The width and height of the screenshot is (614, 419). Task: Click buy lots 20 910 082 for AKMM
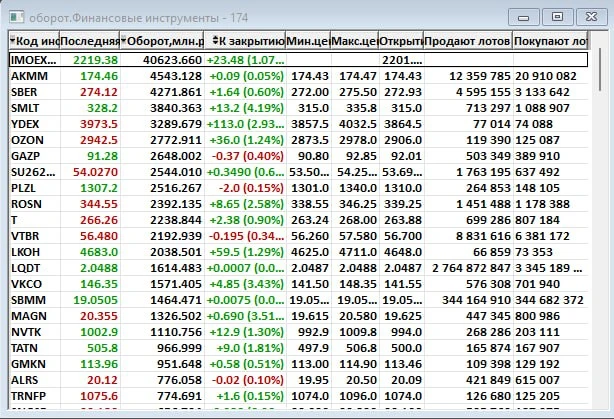click(x=546, y=76)
